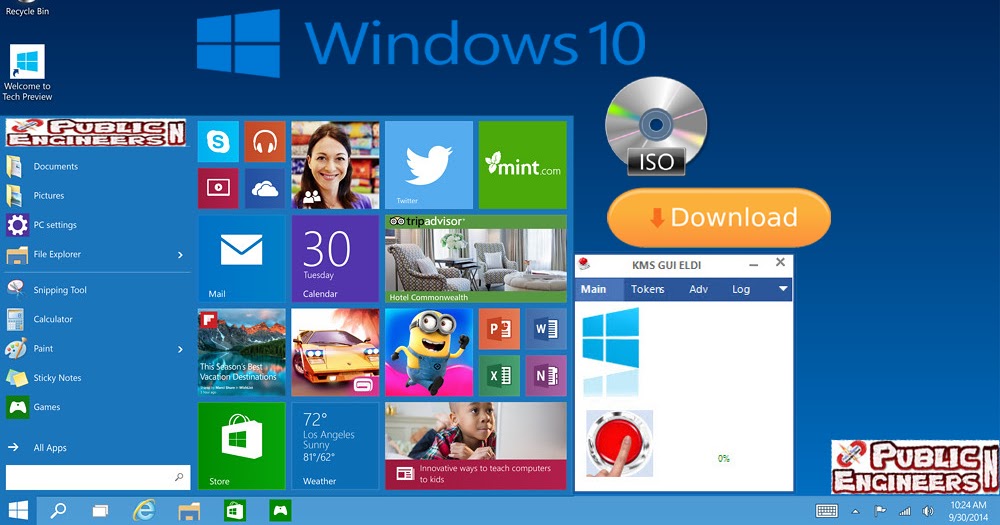The image size is (1000, 525).
Task: Select Main tab in KMS GUI ELDI
Action: pos(593,289)
